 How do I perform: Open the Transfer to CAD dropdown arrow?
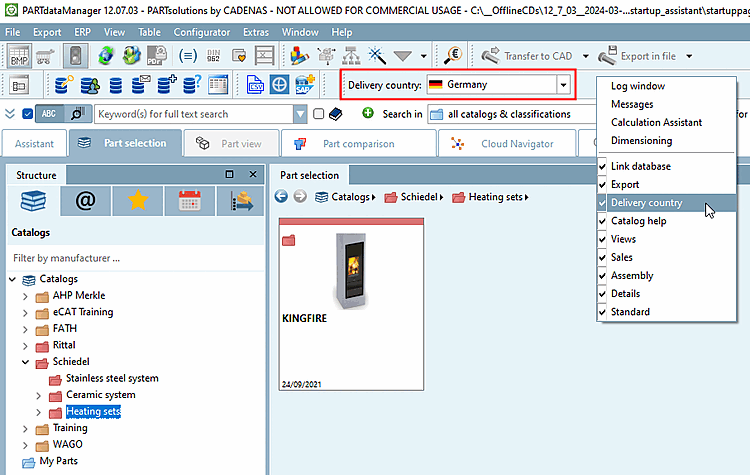pos(585,56)
